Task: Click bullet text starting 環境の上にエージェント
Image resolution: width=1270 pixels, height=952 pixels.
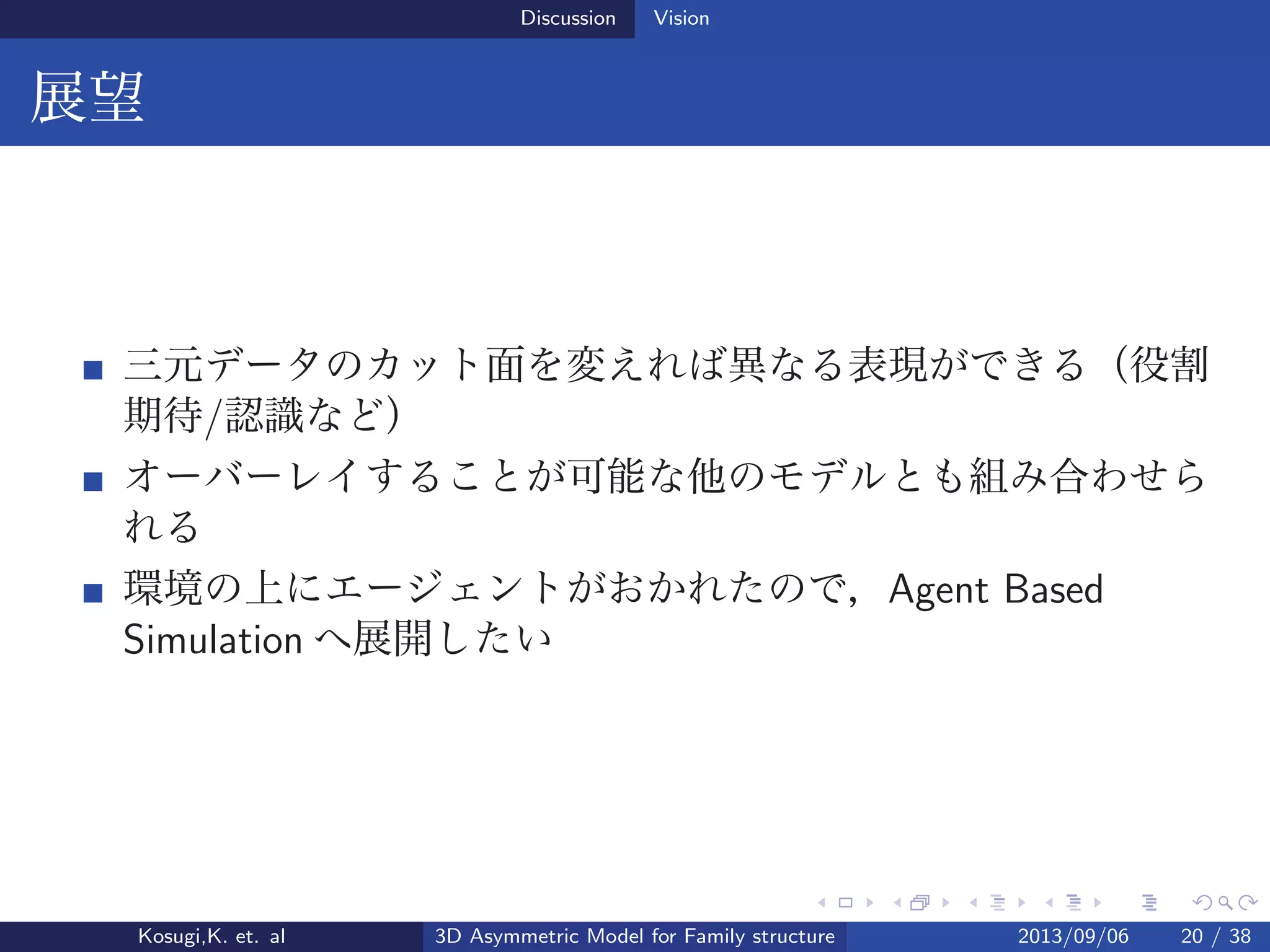Action: (x=613, y=614)
